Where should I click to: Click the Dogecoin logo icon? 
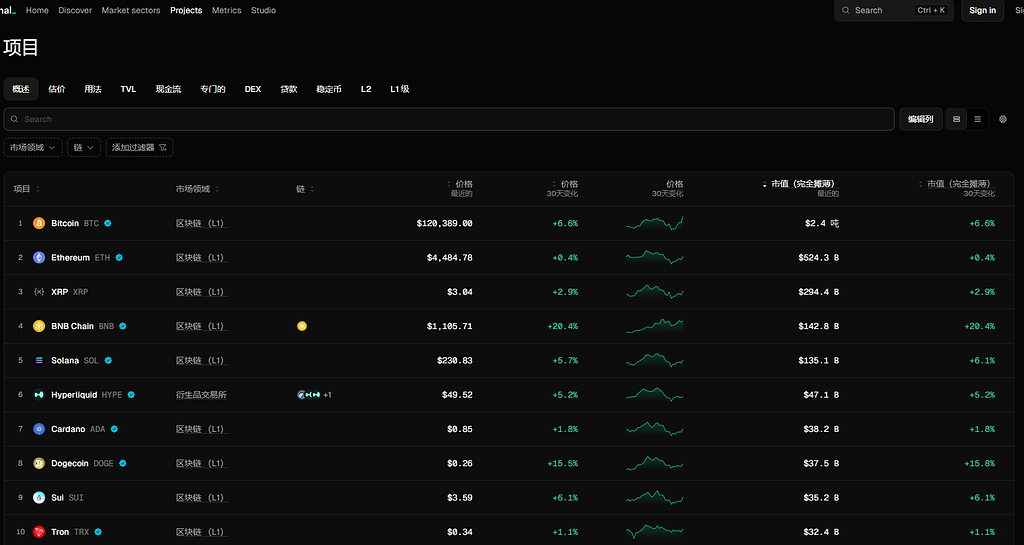(x=39, y=463)
